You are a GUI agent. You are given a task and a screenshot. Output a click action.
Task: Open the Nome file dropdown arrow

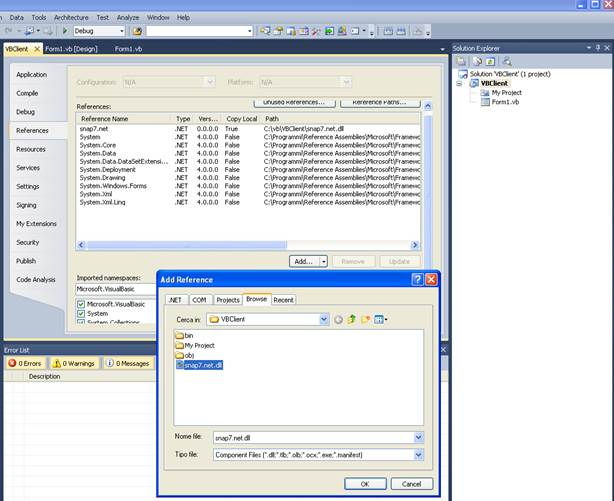(x=419, y=437)
